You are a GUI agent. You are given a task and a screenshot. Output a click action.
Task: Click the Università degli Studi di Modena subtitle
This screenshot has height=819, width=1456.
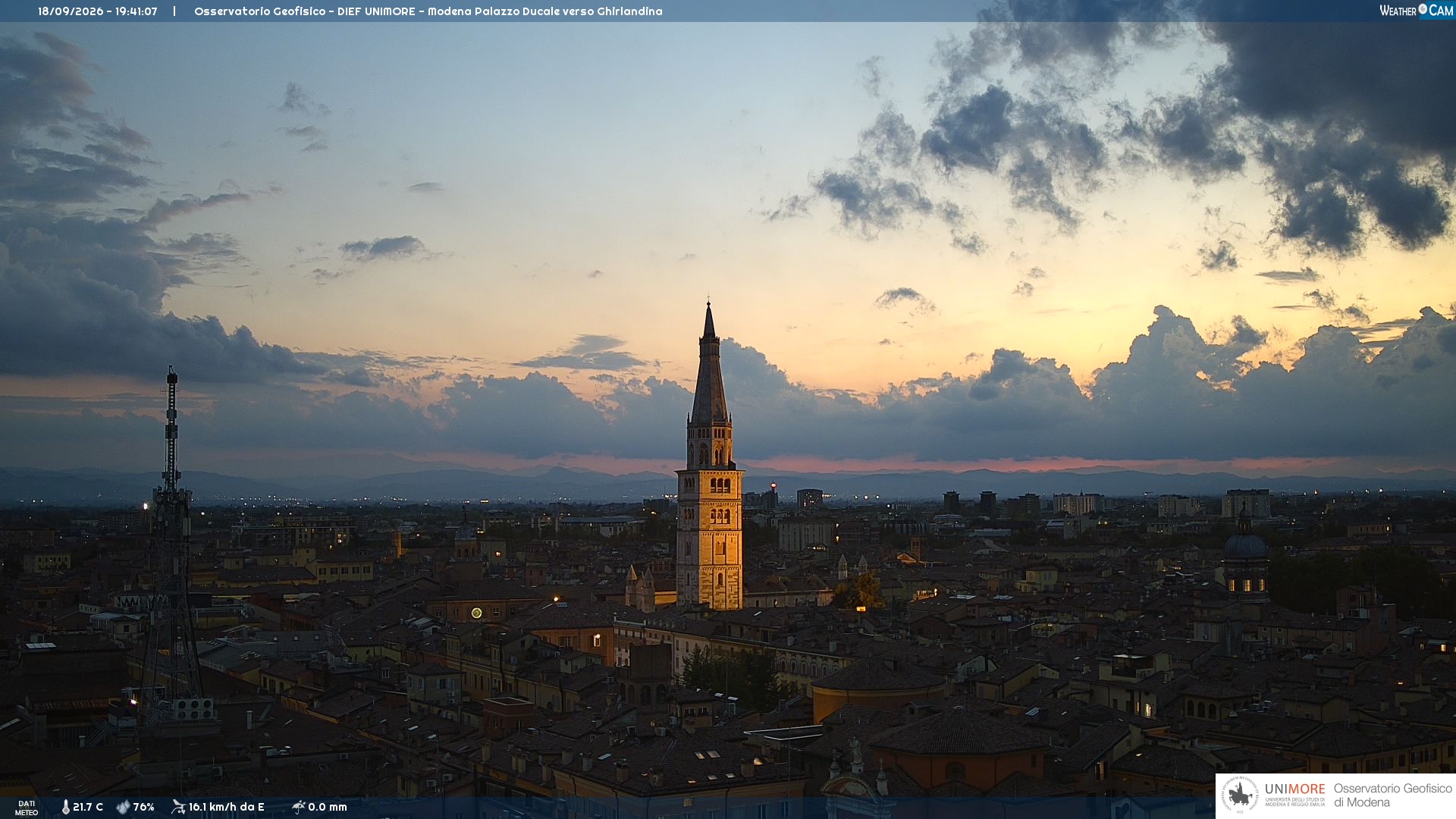(1294, 802)
